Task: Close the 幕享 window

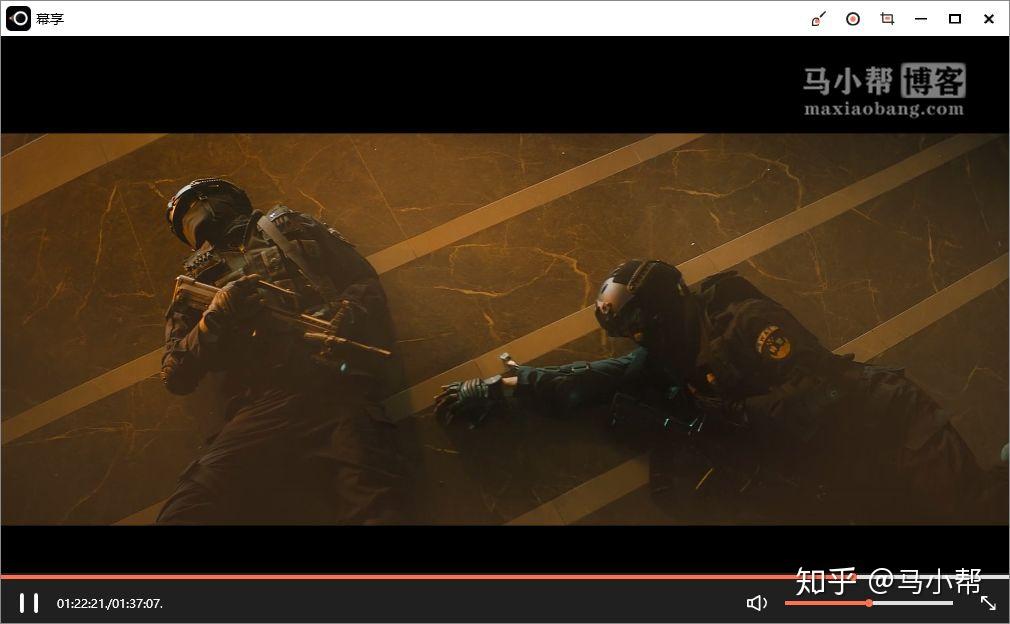Action: (989, 19)
